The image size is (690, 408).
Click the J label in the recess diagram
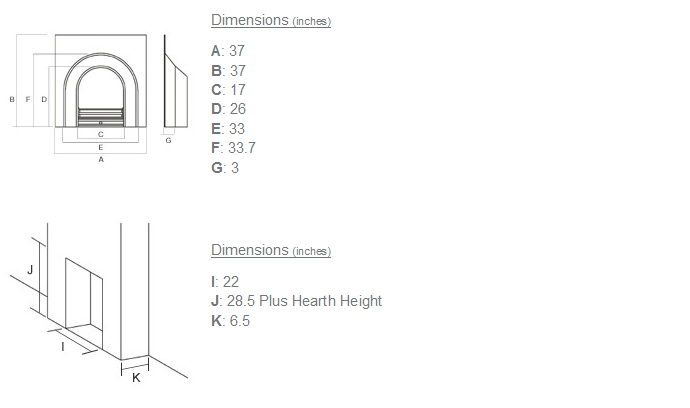pos(30,270)
